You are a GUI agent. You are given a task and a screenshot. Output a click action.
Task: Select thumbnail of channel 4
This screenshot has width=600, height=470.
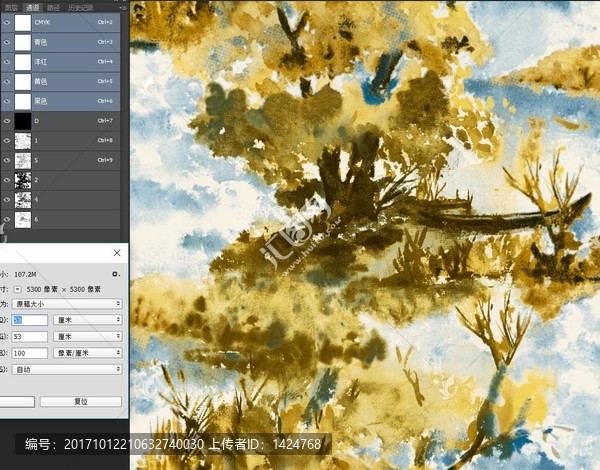point(23,200)
